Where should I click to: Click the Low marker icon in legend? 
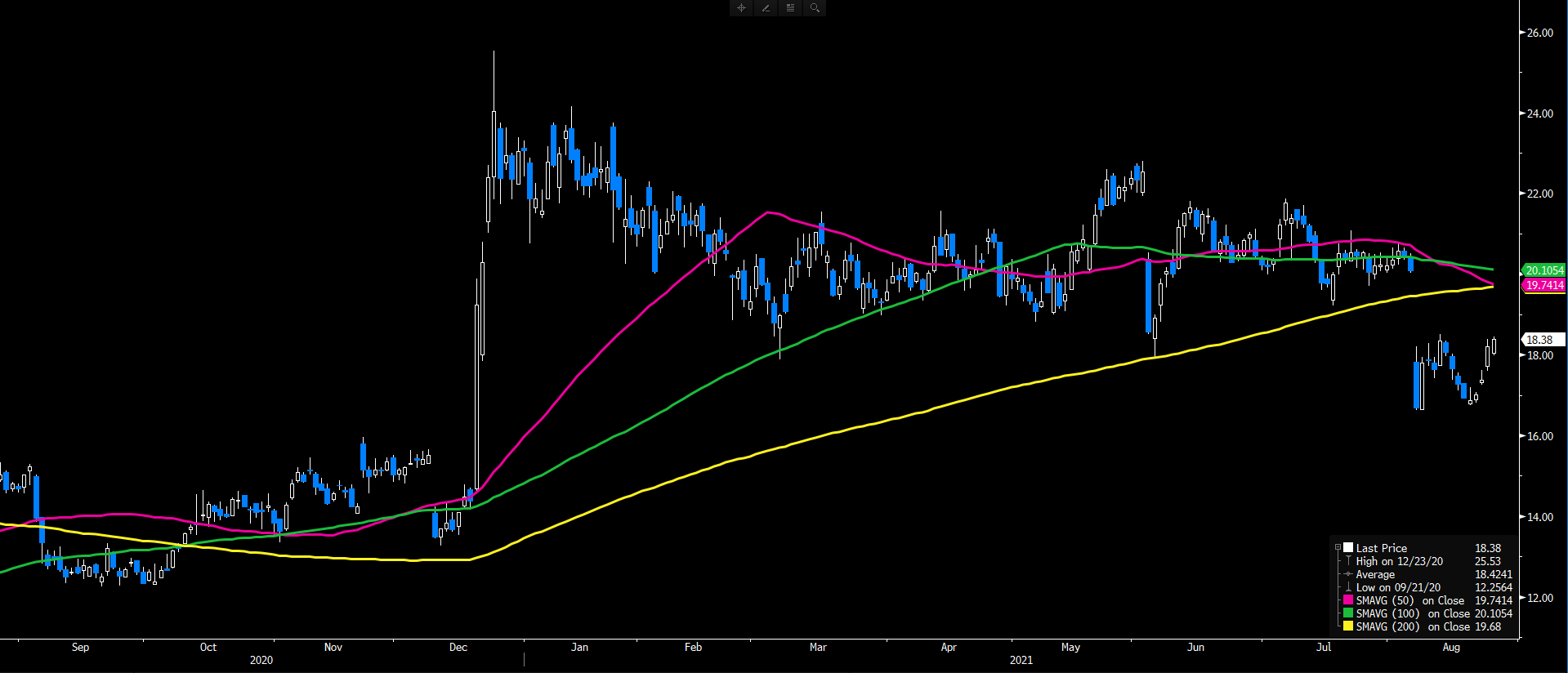(x=1348, y=587)
